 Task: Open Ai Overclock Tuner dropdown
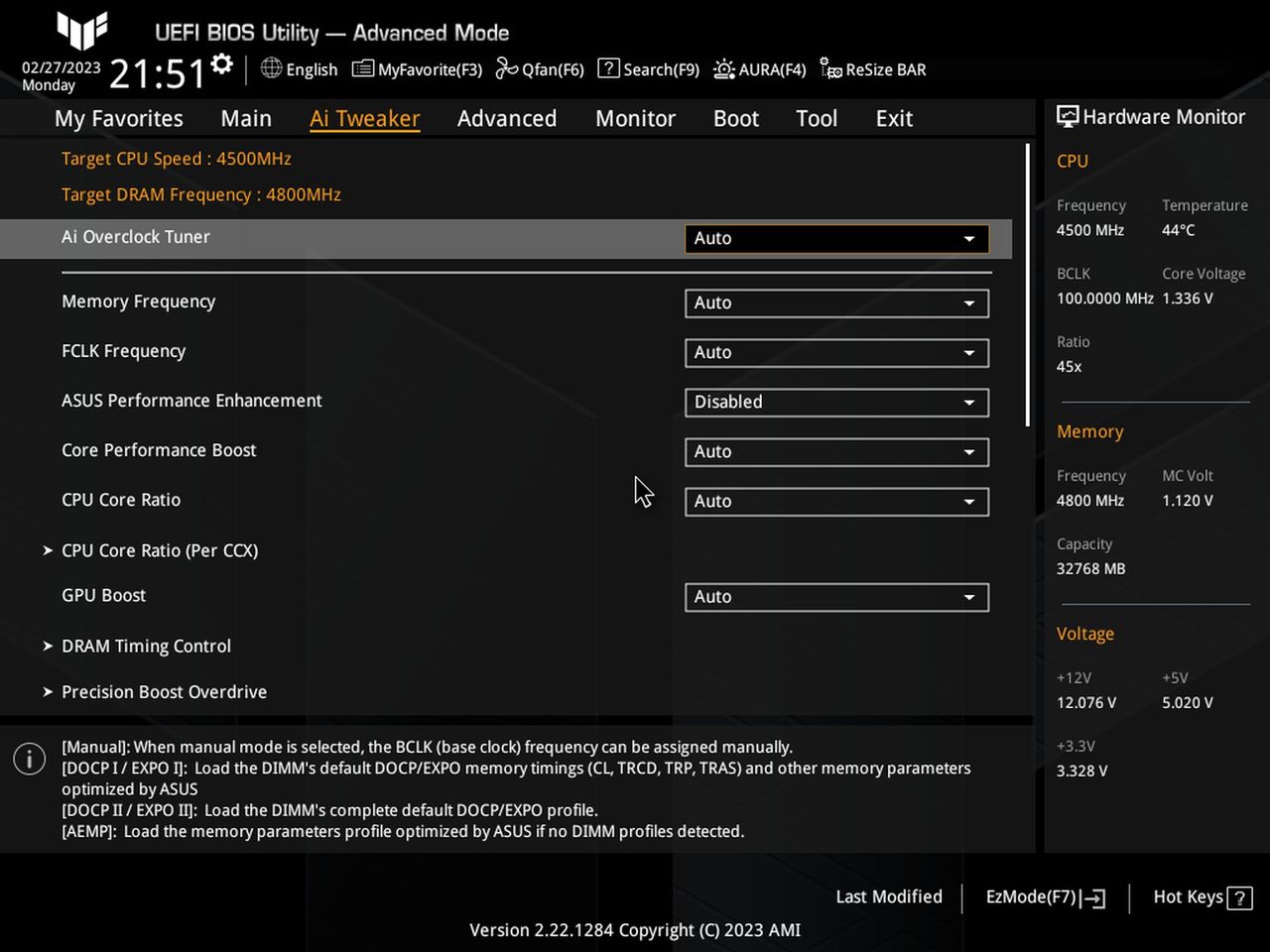[836, 238]
